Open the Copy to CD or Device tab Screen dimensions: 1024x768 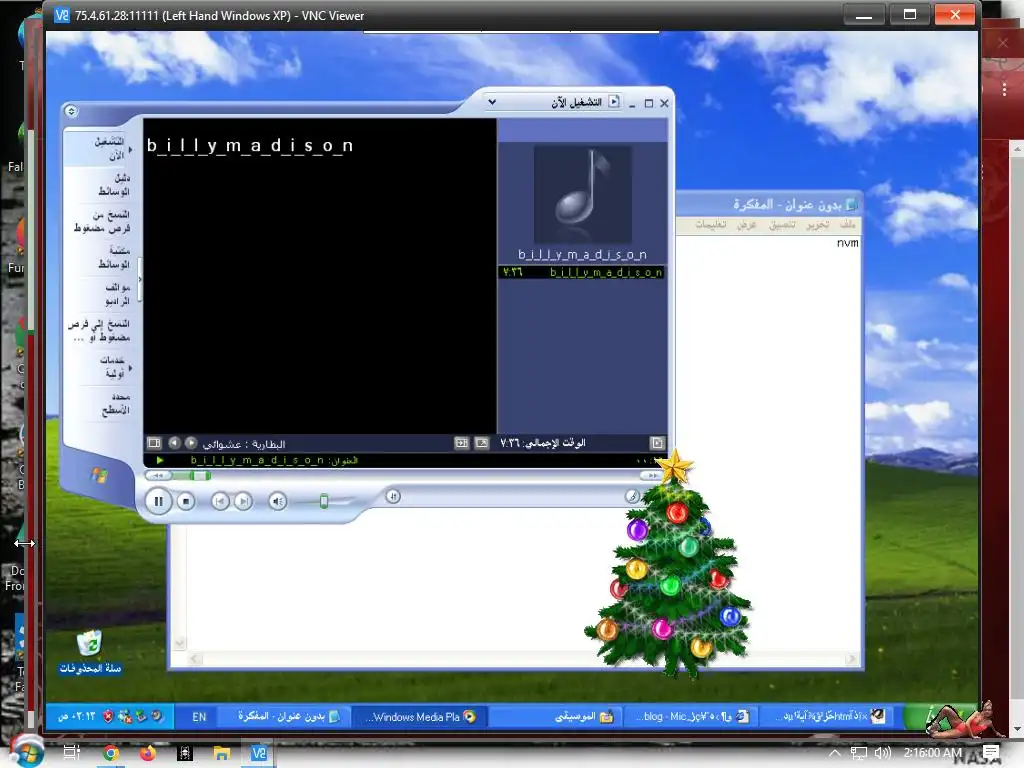pyautogui.click(x=102, y=330)
